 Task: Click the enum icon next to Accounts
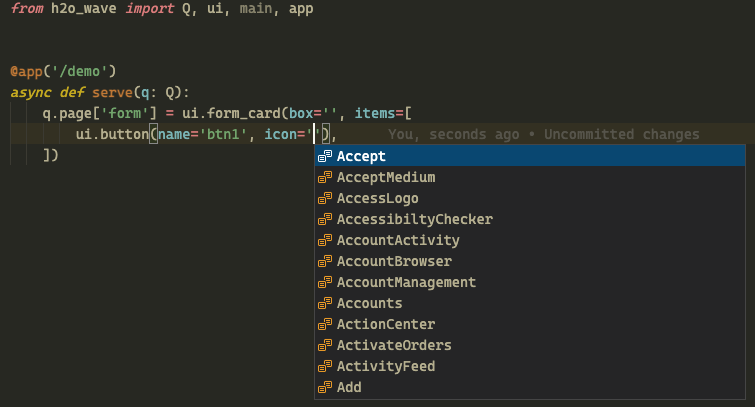(x=325, y=303)
